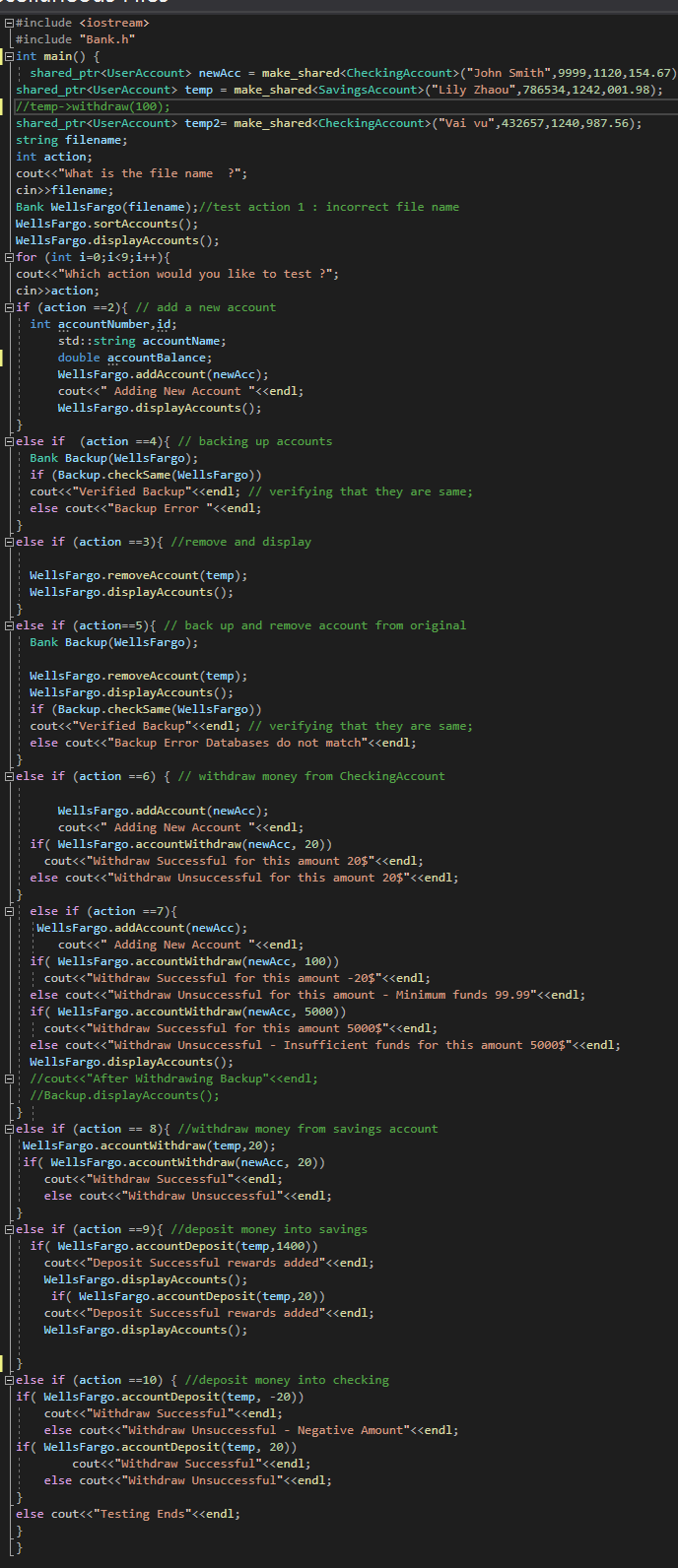Viewport: 678px width, 1568px height.
Task: Click the "accountDeposit(temp, 20)" condition with space
Action: point(157,1447)
